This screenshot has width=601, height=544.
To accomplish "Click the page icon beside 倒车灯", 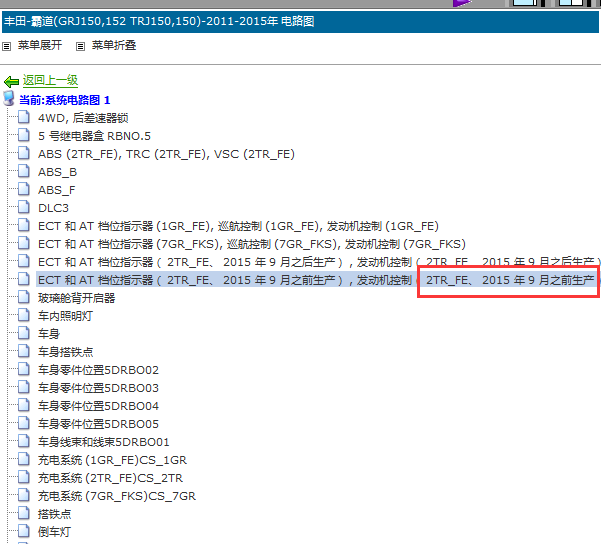I will pyautogui.click(x=24, y=531).
